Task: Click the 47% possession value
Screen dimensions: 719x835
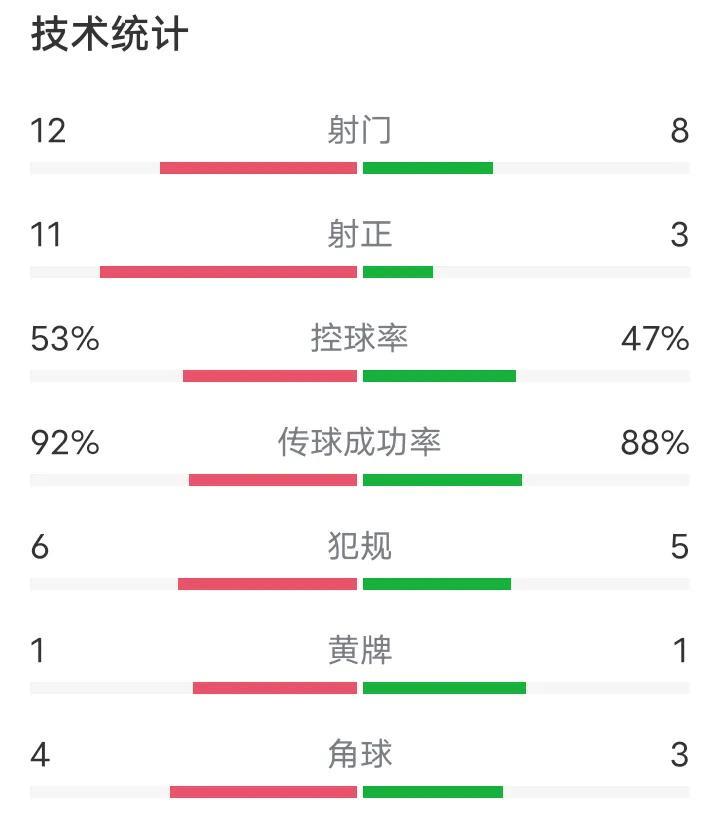Action: tap(655, 339)
